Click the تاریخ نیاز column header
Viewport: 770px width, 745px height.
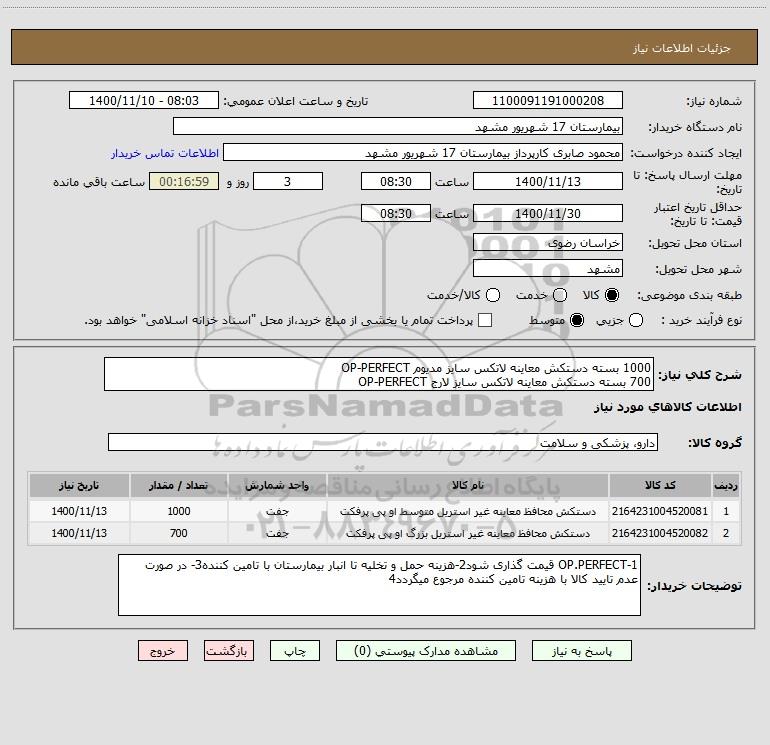[79, 485]
